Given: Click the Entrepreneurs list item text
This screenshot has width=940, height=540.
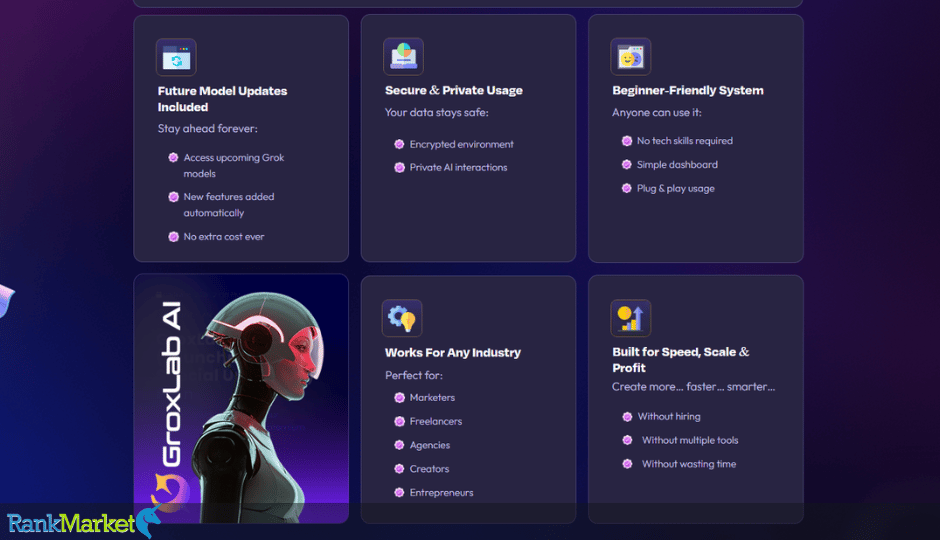Looking at the screenshot, I should 441,493.
